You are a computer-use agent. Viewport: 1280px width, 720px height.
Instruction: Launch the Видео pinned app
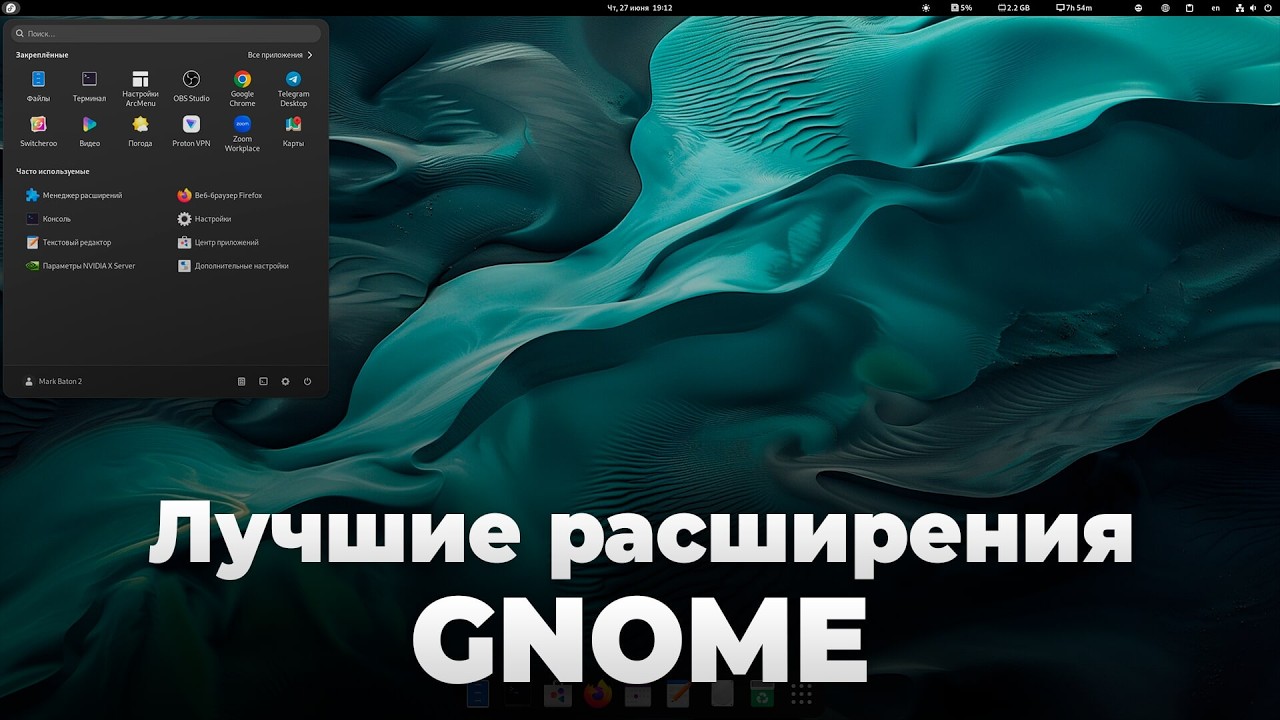pyautogui.click(x=89, y=132)
